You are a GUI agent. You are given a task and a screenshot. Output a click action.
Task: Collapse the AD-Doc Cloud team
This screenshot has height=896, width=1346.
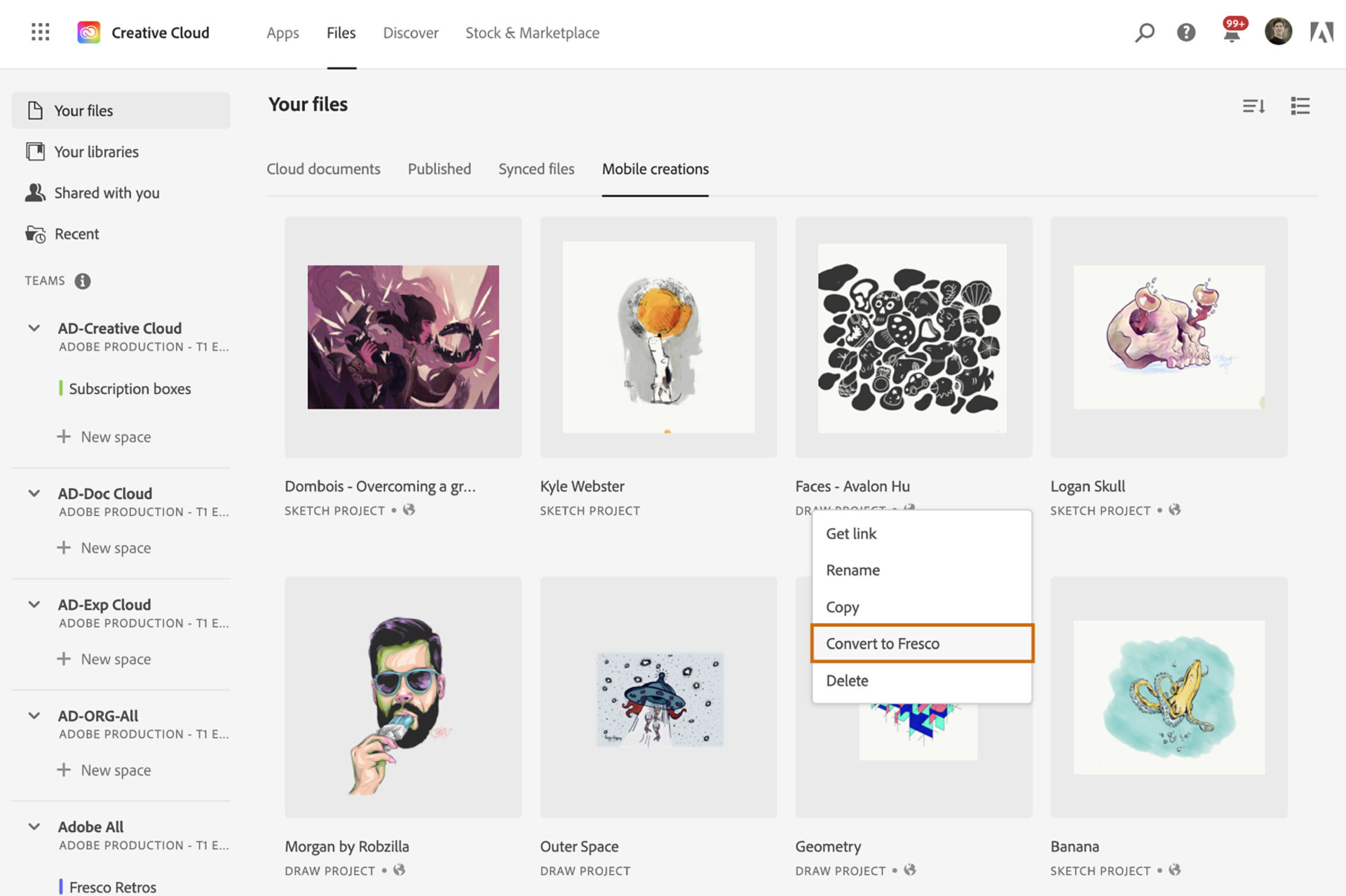click(x=34, y=494)
